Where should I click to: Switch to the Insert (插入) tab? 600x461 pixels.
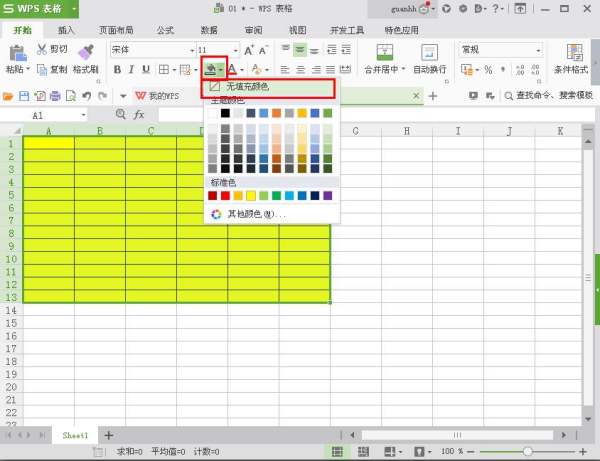67,31
